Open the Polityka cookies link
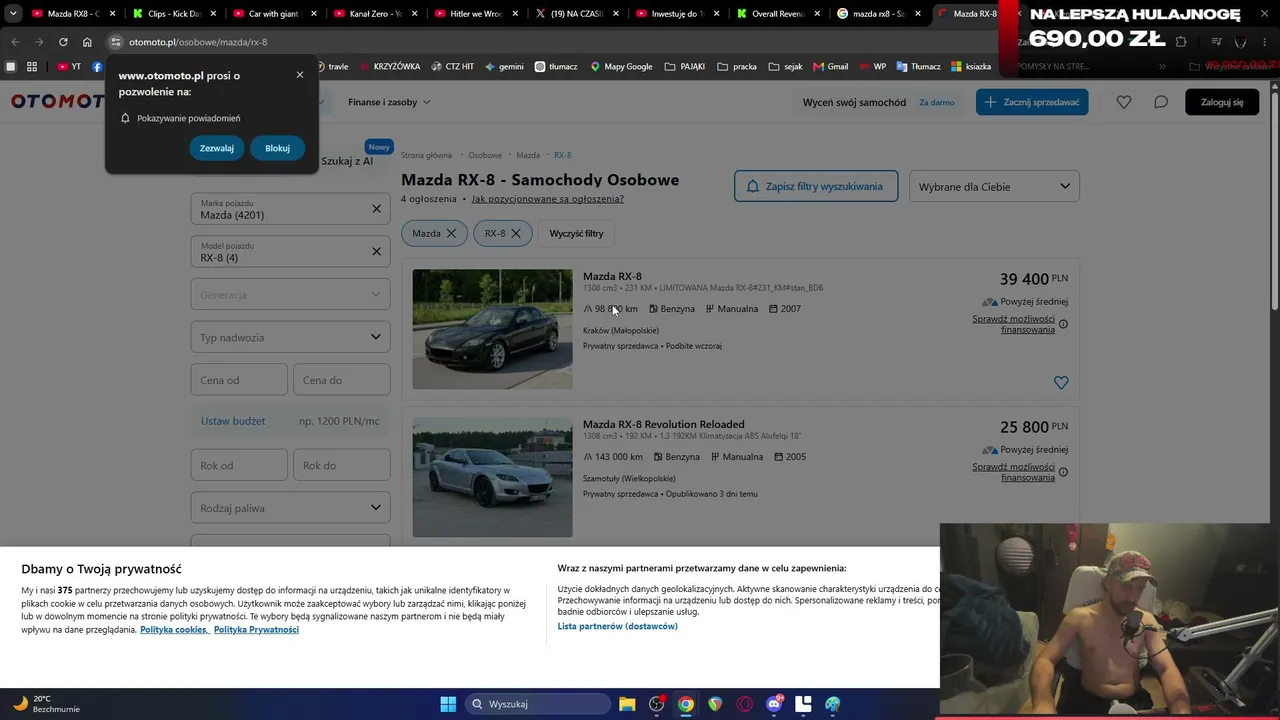Viewport: 1280px width, 720px height. (174, 630)
